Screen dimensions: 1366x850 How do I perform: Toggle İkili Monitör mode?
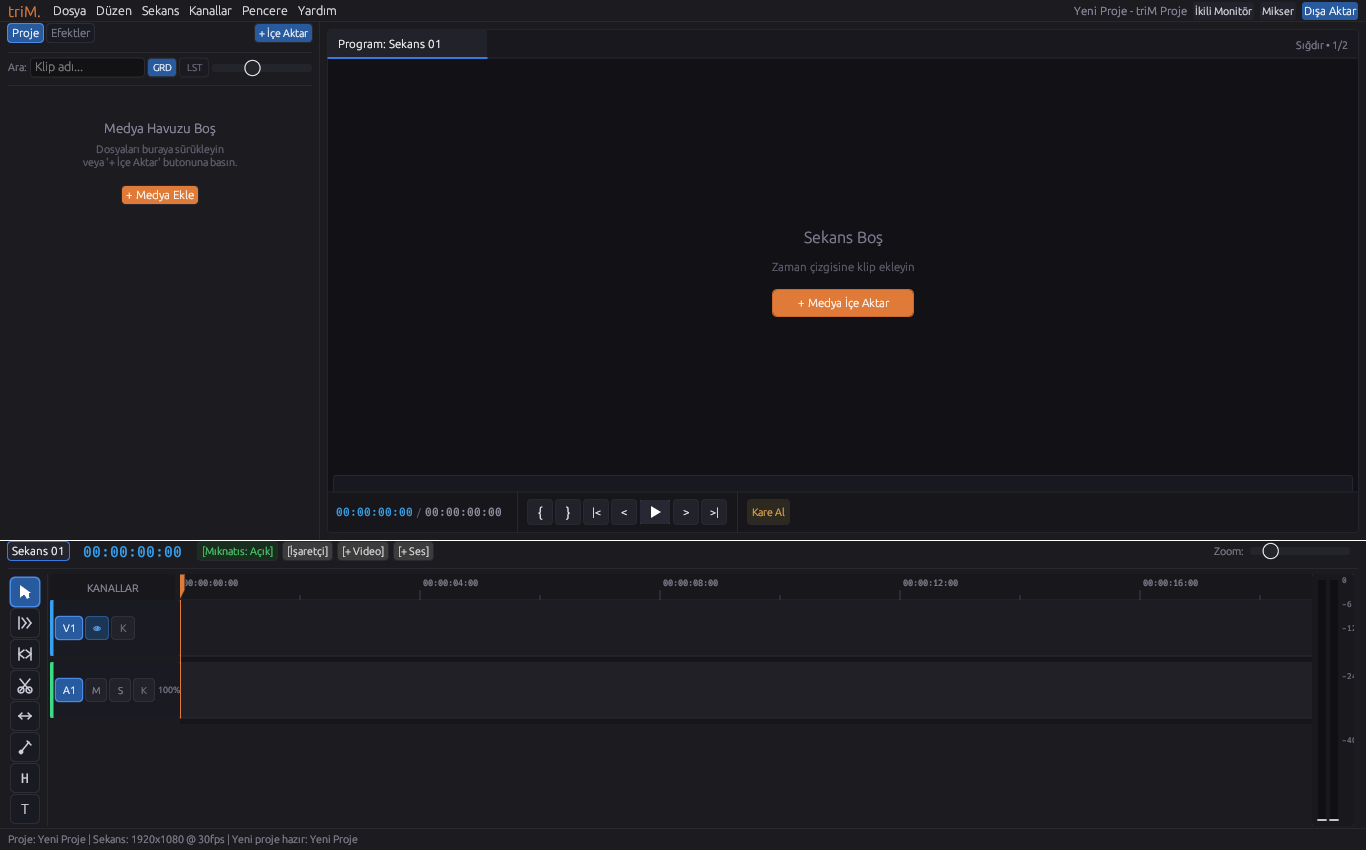pos(1223,11)
